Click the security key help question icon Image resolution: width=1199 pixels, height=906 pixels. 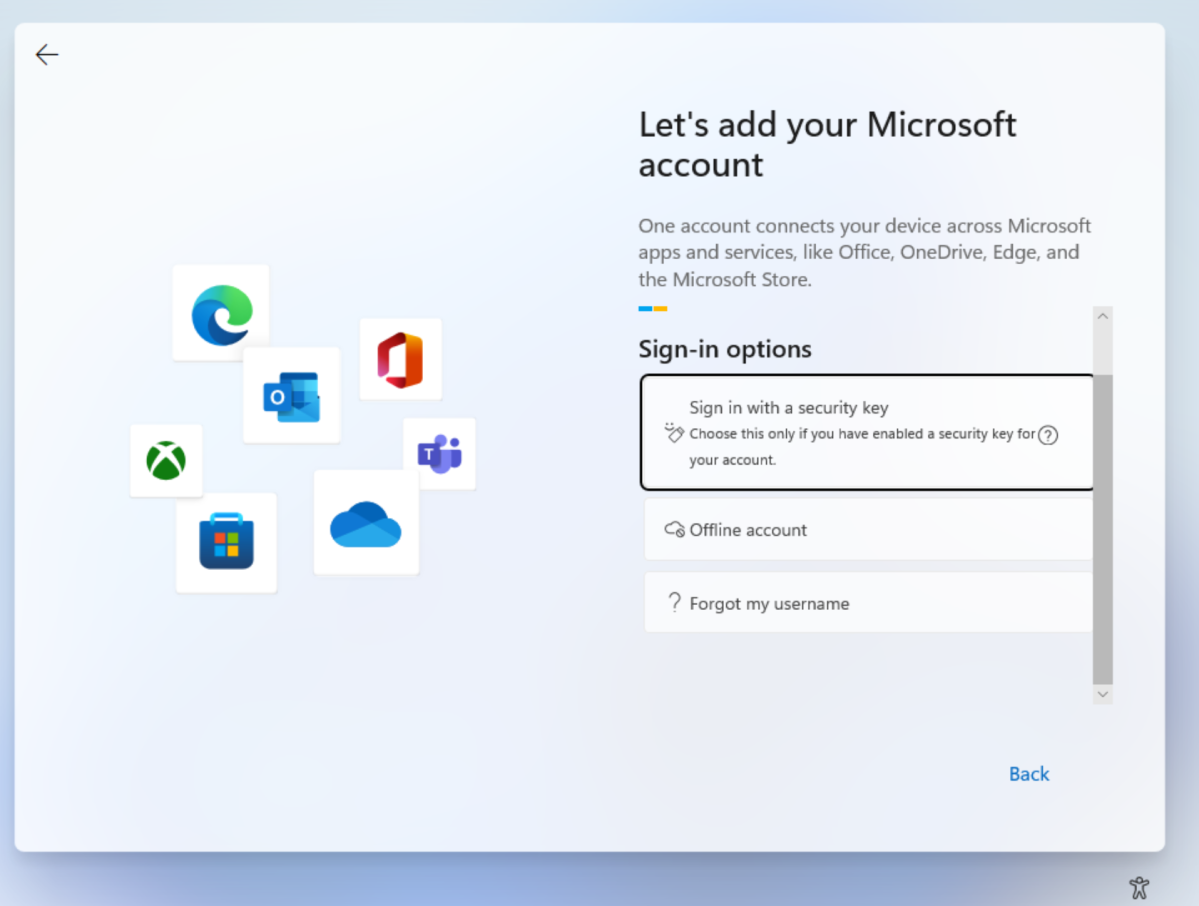click(1048, 435)
